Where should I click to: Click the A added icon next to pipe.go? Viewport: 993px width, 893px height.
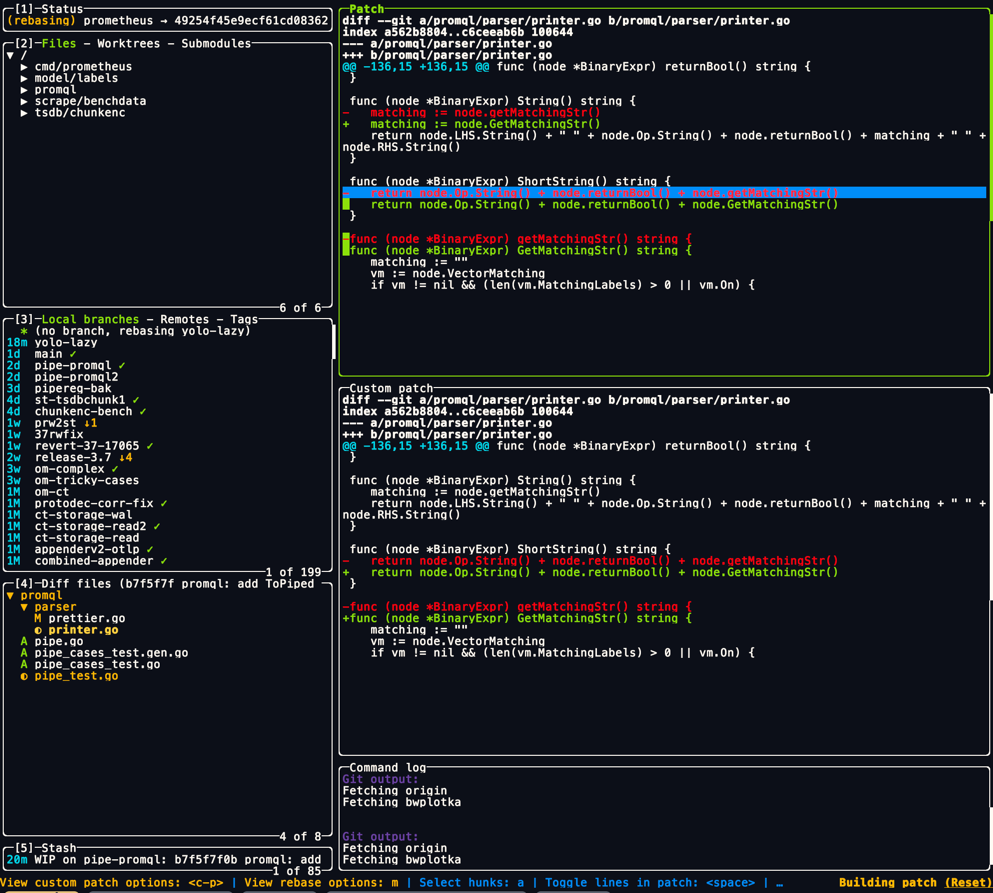(22, 641)
